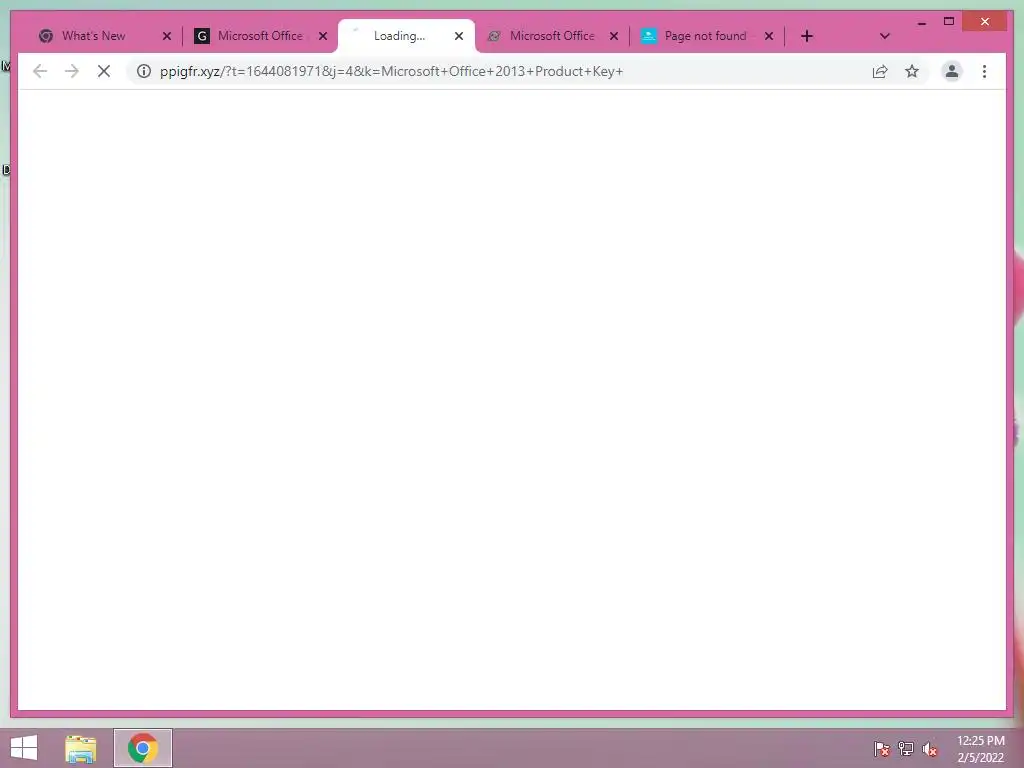This screenshot has height=768, width=1024.
Task: Close the Chrome window
Action: click(x=985, y=22)
